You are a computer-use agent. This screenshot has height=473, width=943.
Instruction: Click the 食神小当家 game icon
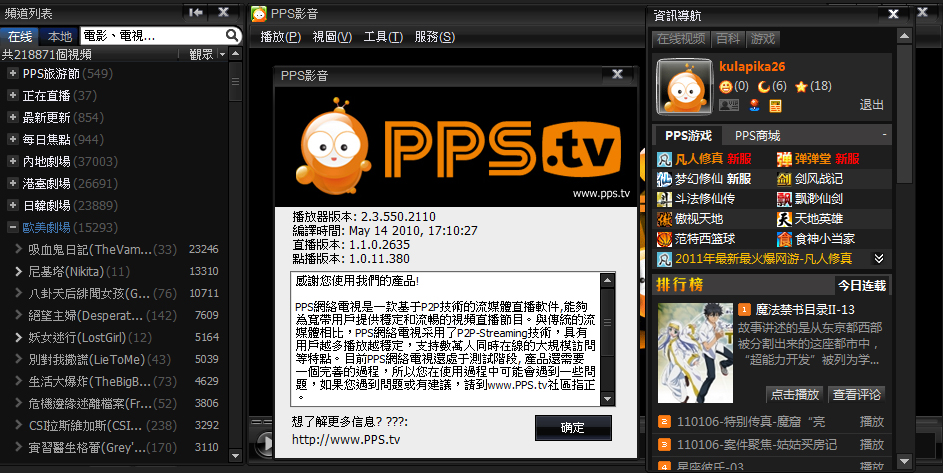(x=784, y=239)
